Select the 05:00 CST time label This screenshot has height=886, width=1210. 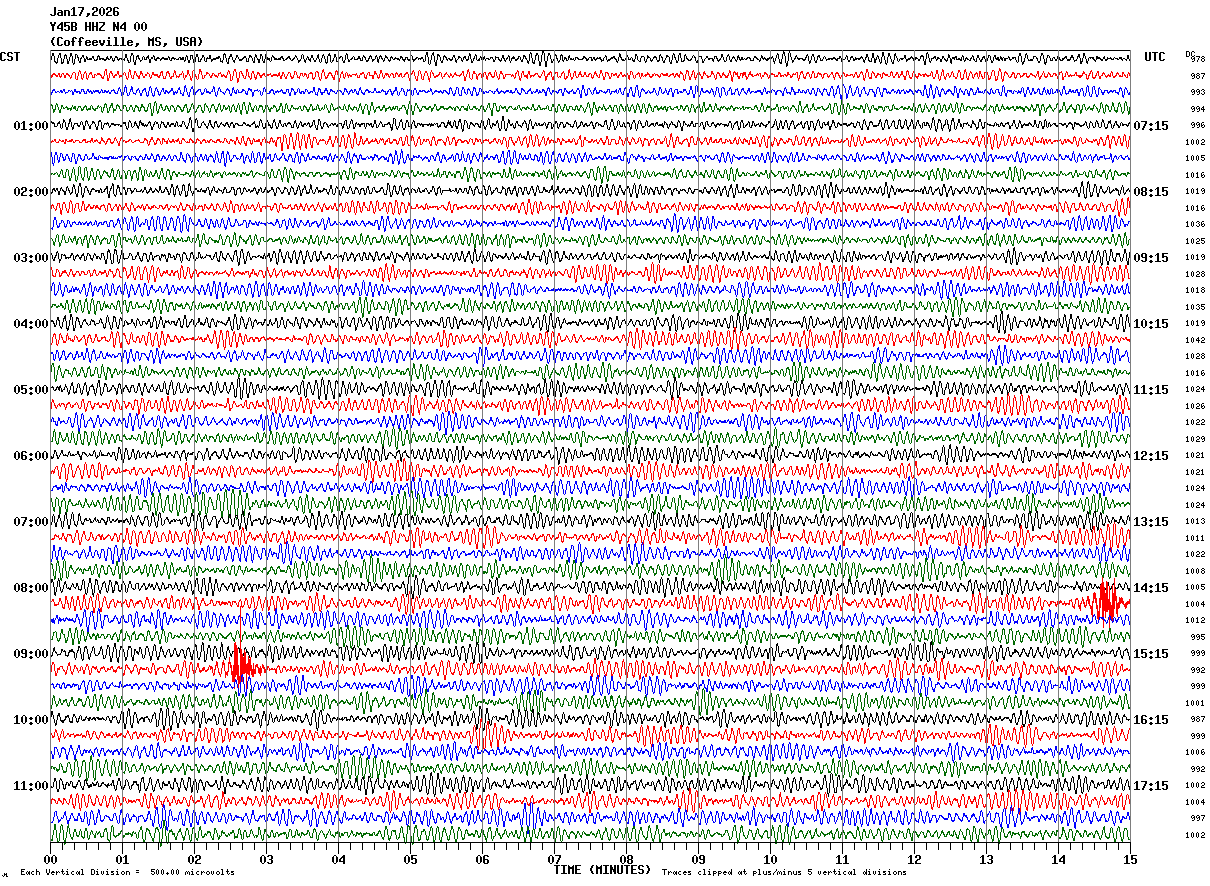[x=31, y=390]
